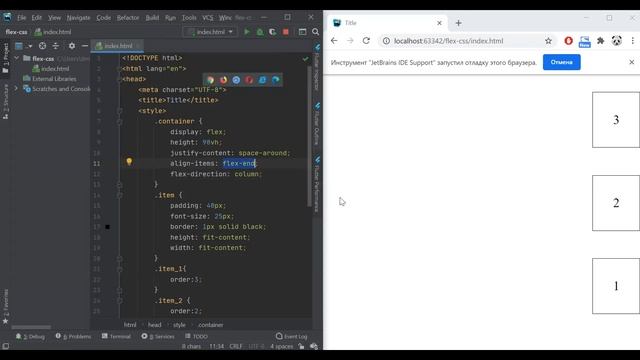Screen dimensions: 640x360
Task: Select index.html in the project tree
Action: click(x=51, y=69)
